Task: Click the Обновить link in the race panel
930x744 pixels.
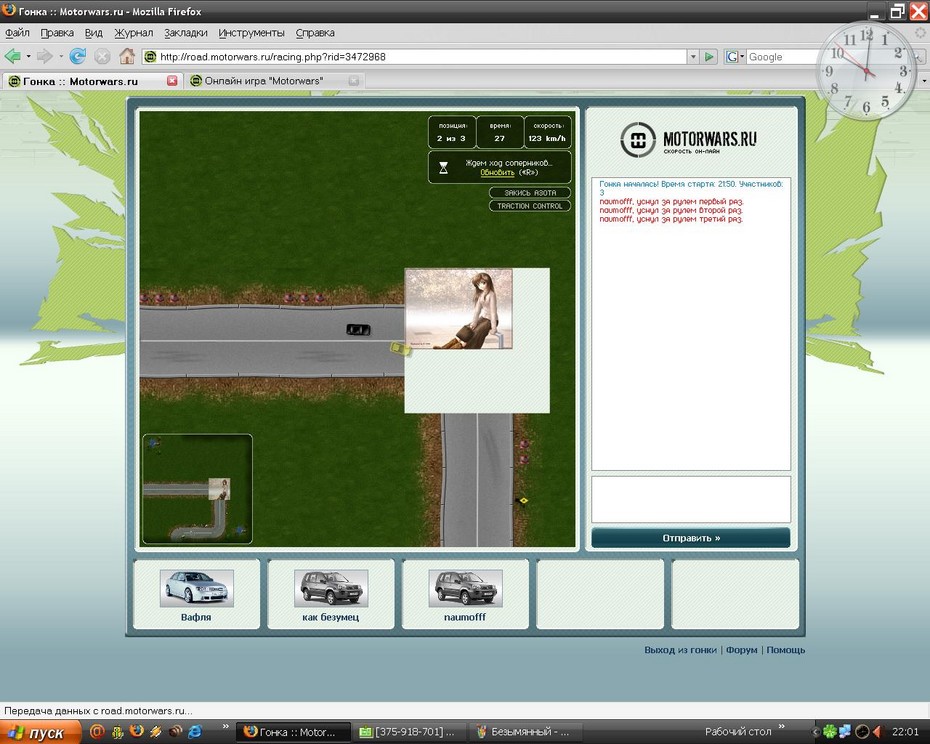Action: 497,173
